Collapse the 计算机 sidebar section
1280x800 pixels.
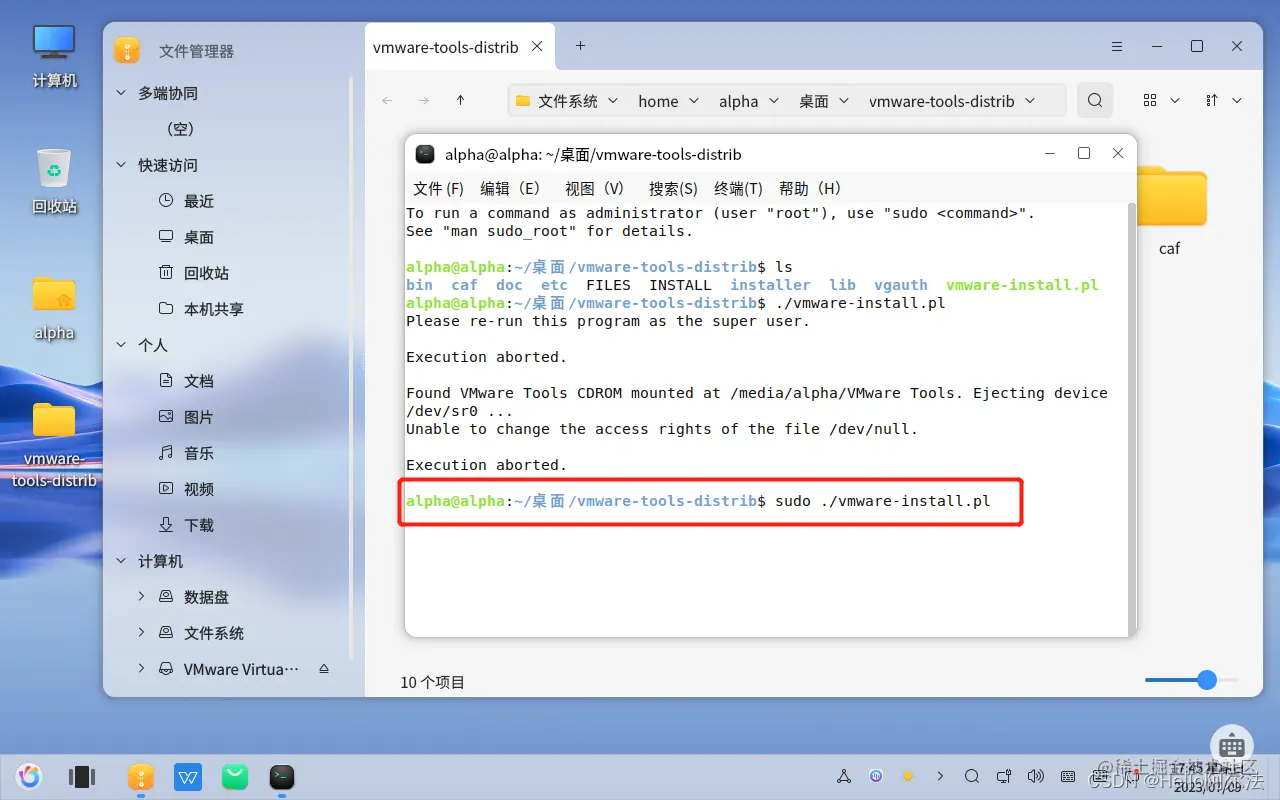coord(121,561)
